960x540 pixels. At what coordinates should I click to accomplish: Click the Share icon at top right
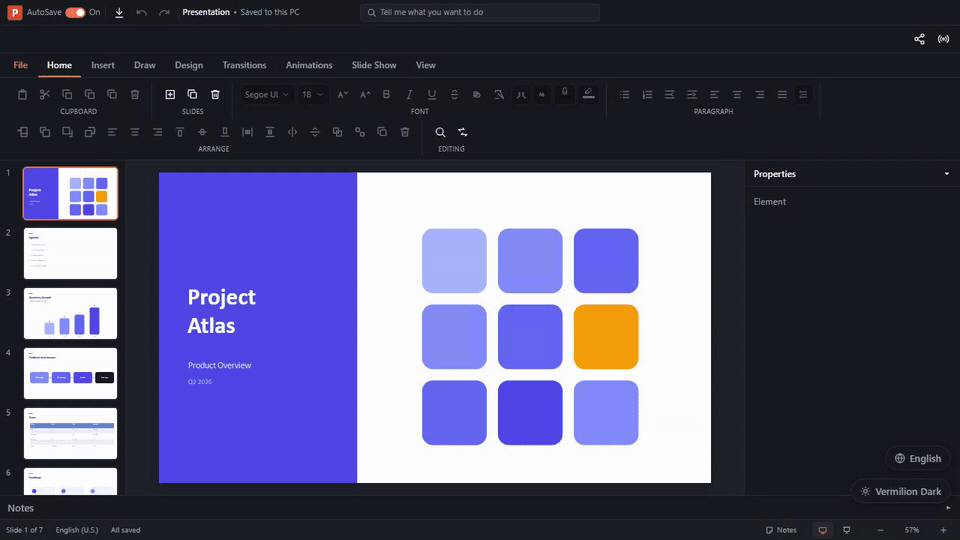[x=920, y=39]
